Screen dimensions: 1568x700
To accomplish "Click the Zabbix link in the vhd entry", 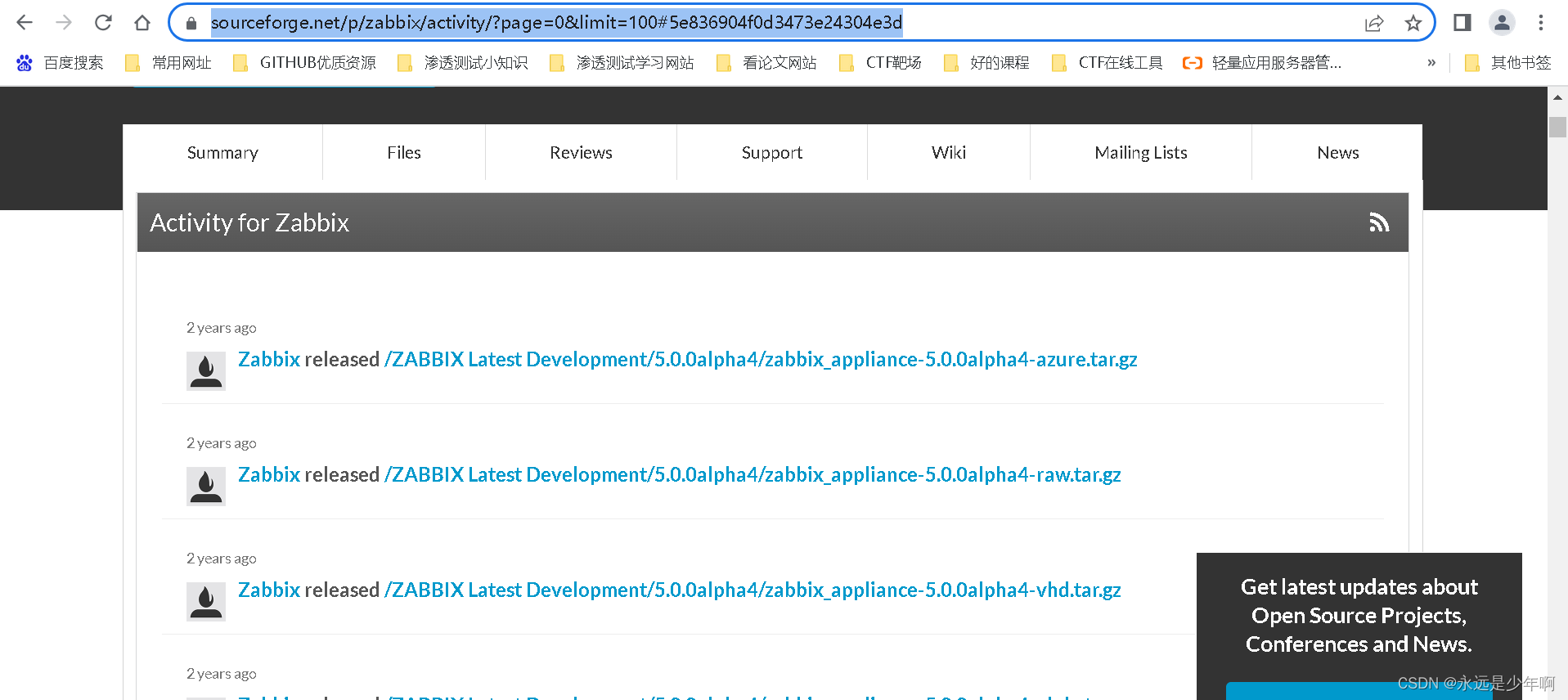I will (269, 590).
